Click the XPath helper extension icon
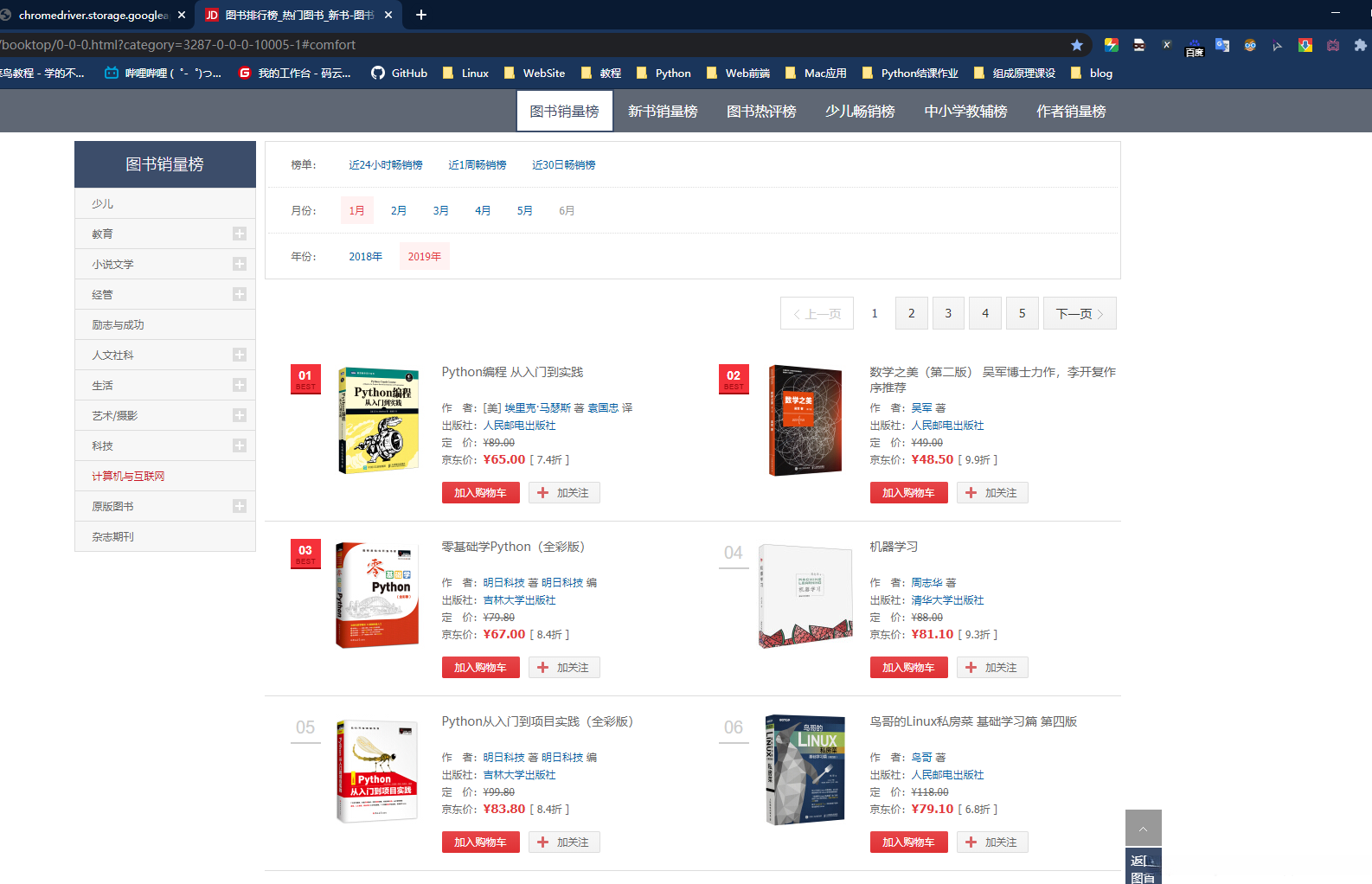This screenshot has width=1372, height=884. (x=1167, y=45)
